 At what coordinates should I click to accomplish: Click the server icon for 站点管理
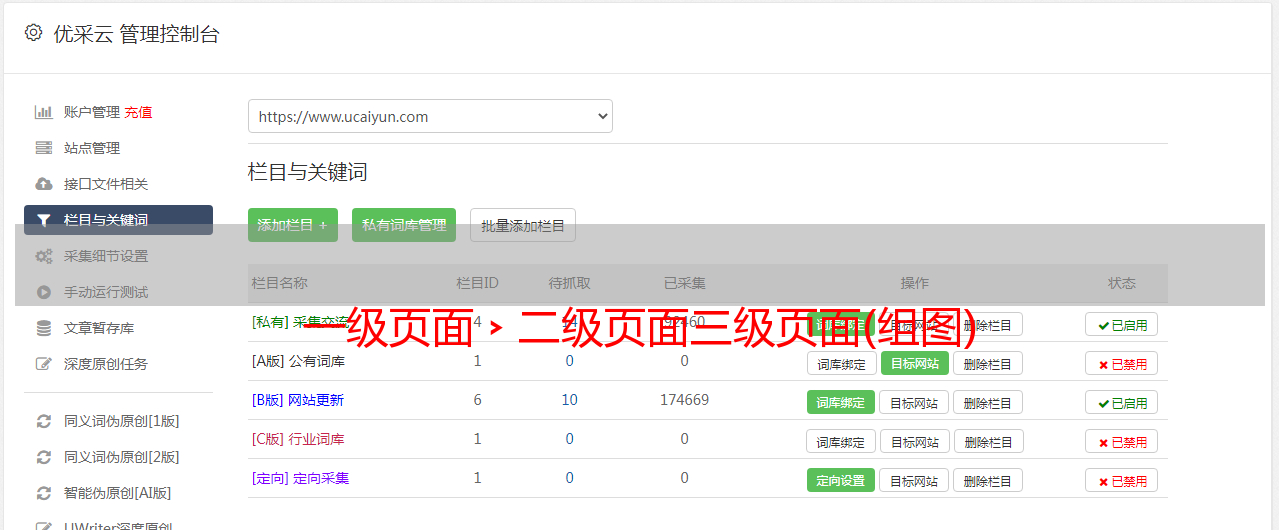coord(43,148)
